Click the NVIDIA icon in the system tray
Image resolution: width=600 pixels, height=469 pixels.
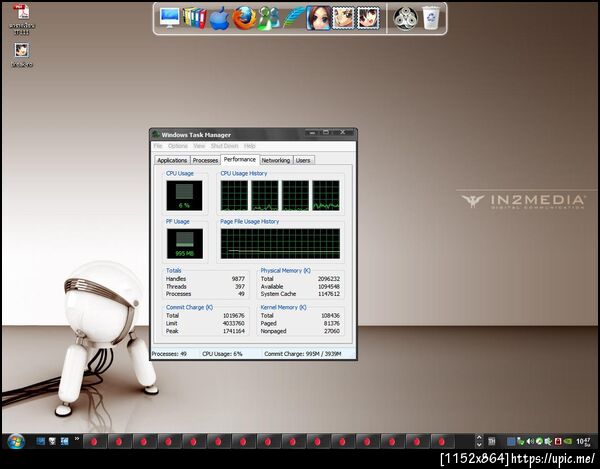click(x=568, y=441)
